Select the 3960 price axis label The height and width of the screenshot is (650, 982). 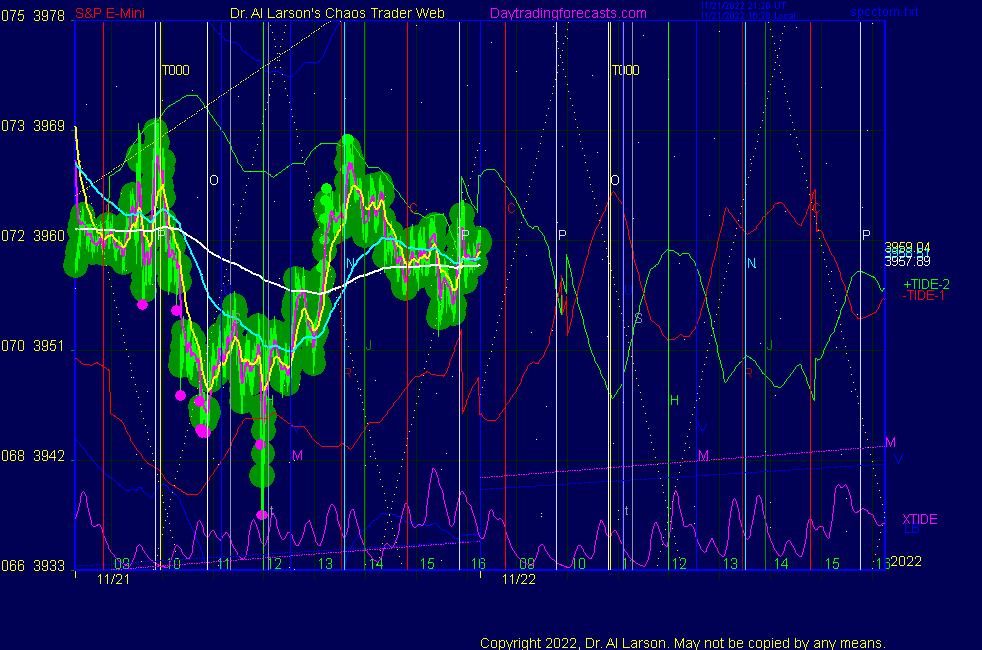pyautogui.click(x=48, y=236)
